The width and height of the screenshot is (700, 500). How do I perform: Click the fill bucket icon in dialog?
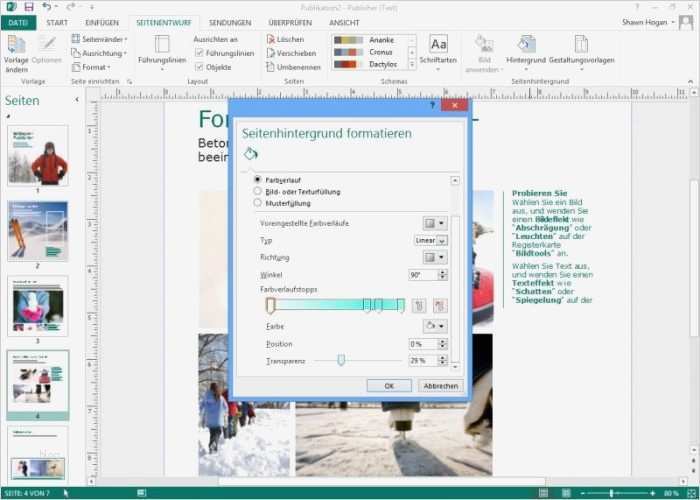[x=250, y=154]
